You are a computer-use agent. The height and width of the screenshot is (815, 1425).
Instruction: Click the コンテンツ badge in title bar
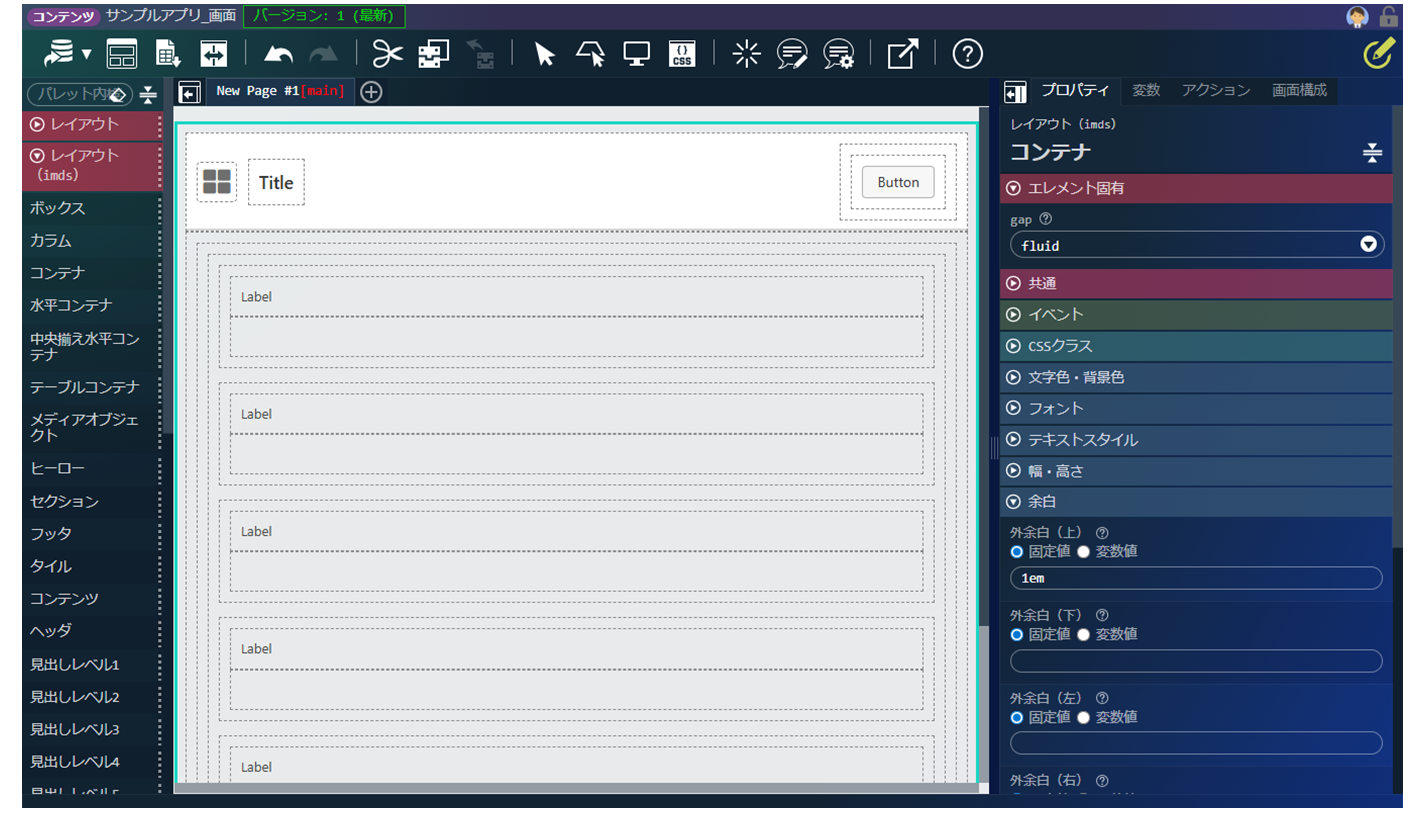pyautogui.click(x=62, y=16)
